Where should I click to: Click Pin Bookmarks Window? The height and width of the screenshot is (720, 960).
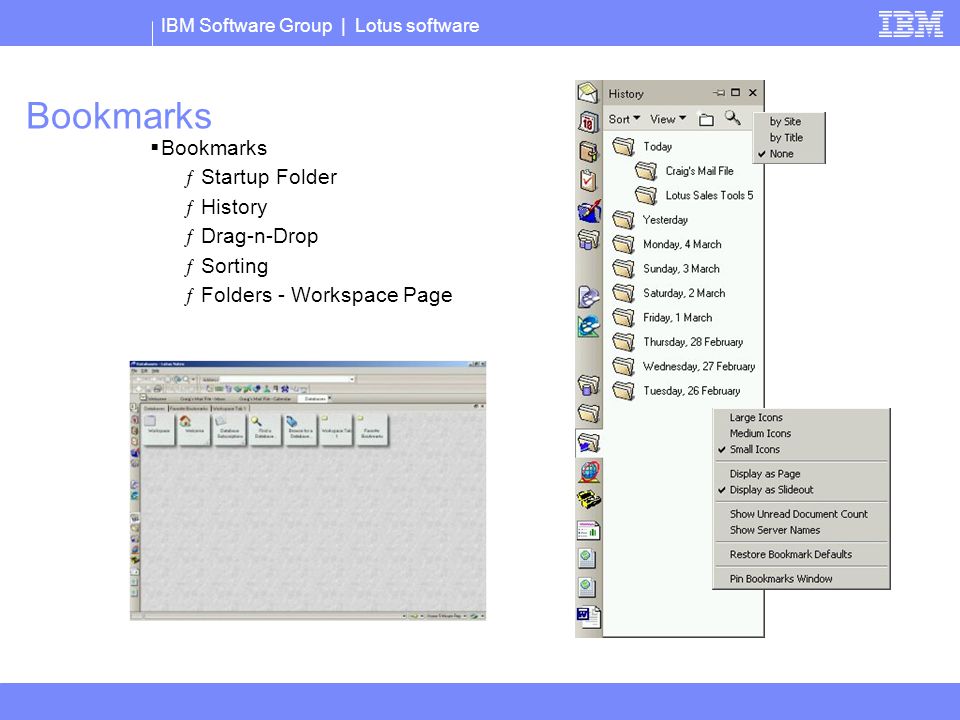click(801, 579)
